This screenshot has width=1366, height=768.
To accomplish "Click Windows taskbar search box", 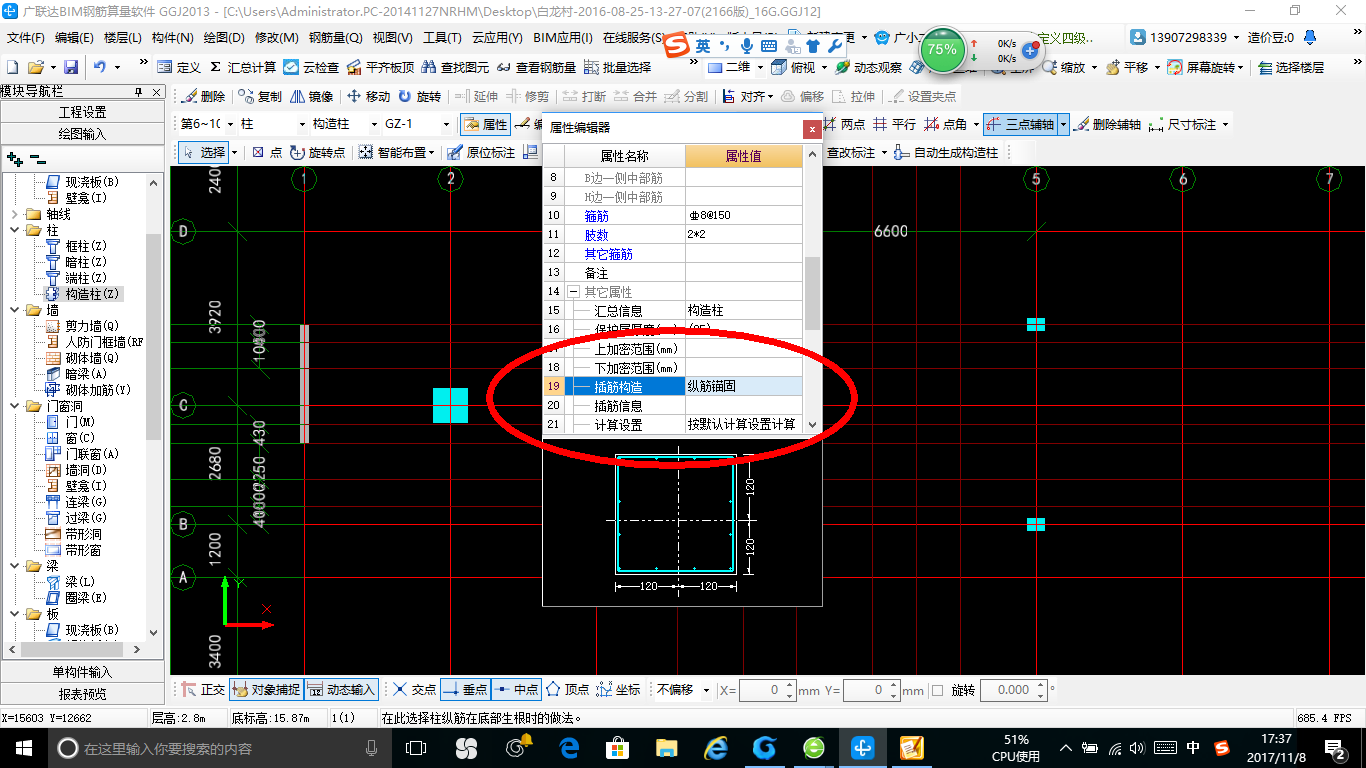I will 218,748.
